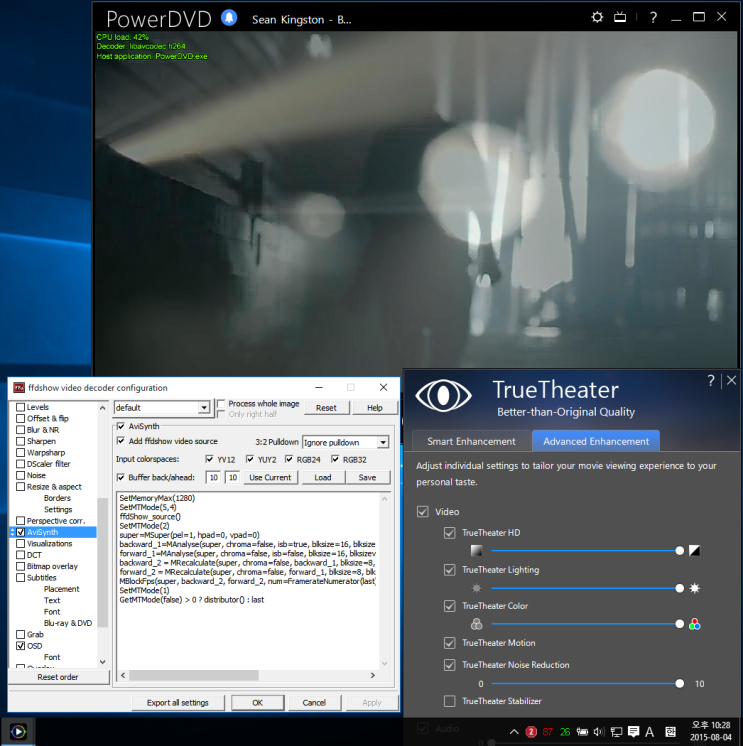The height and width of the screenshot is (746, 743).
Task: Show hidden system tray icons chevron
Action: pos(514,732)
